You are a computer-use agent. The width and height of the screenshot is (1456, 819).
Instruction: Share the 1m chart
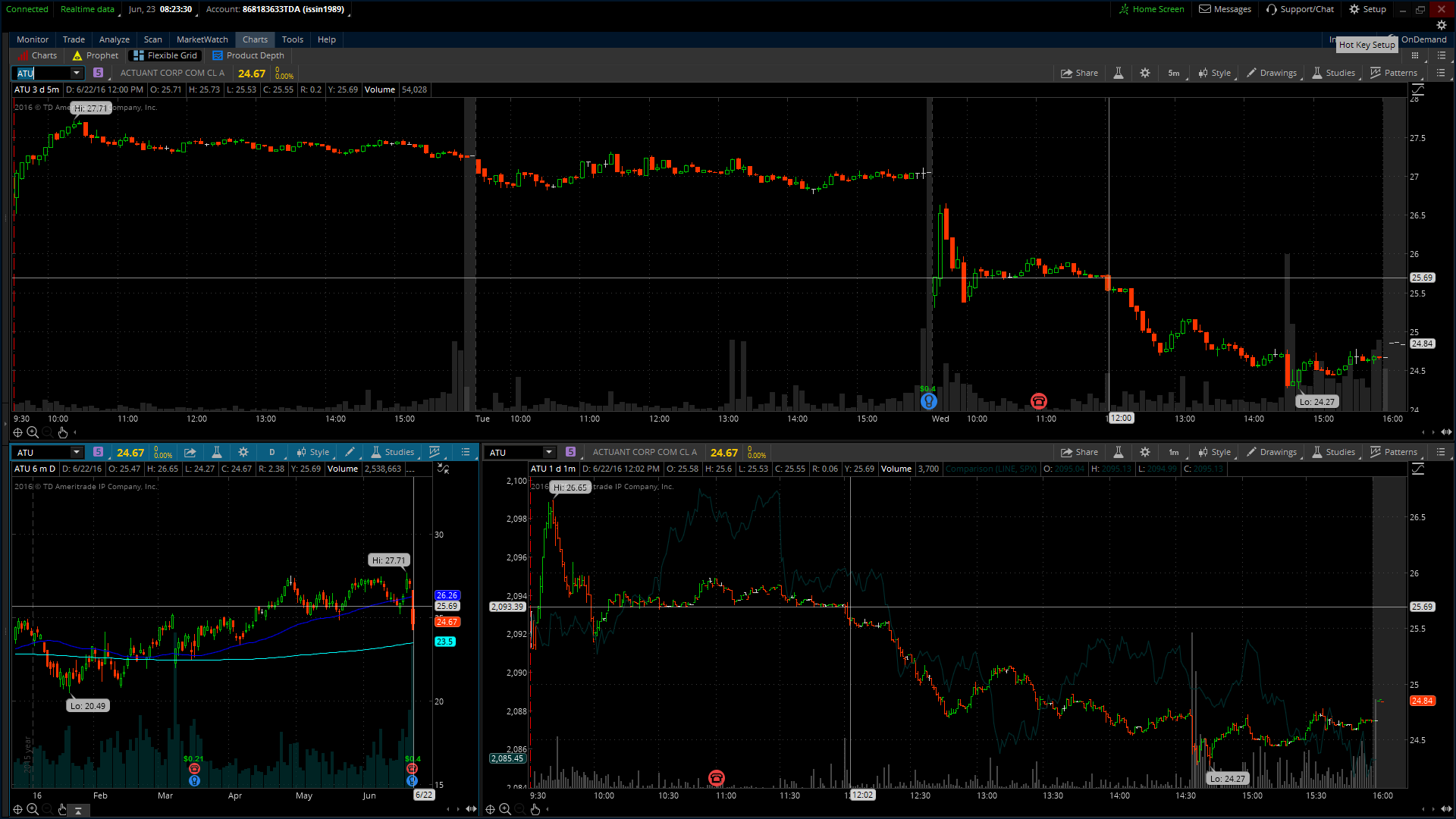(x=1079, y=452)
